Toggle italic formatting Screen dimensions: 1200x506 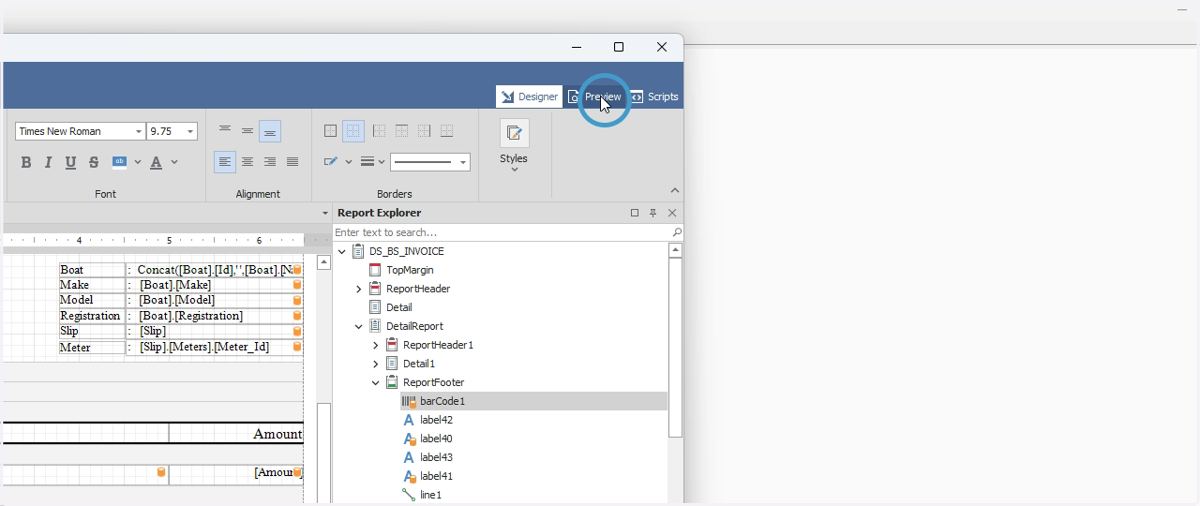click(48, 162)
